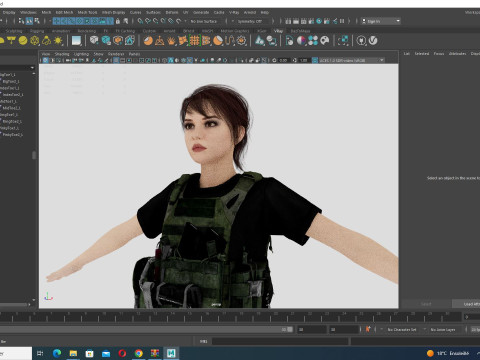Click the white cube proxy shelf icon

click(x=94, y=41)
